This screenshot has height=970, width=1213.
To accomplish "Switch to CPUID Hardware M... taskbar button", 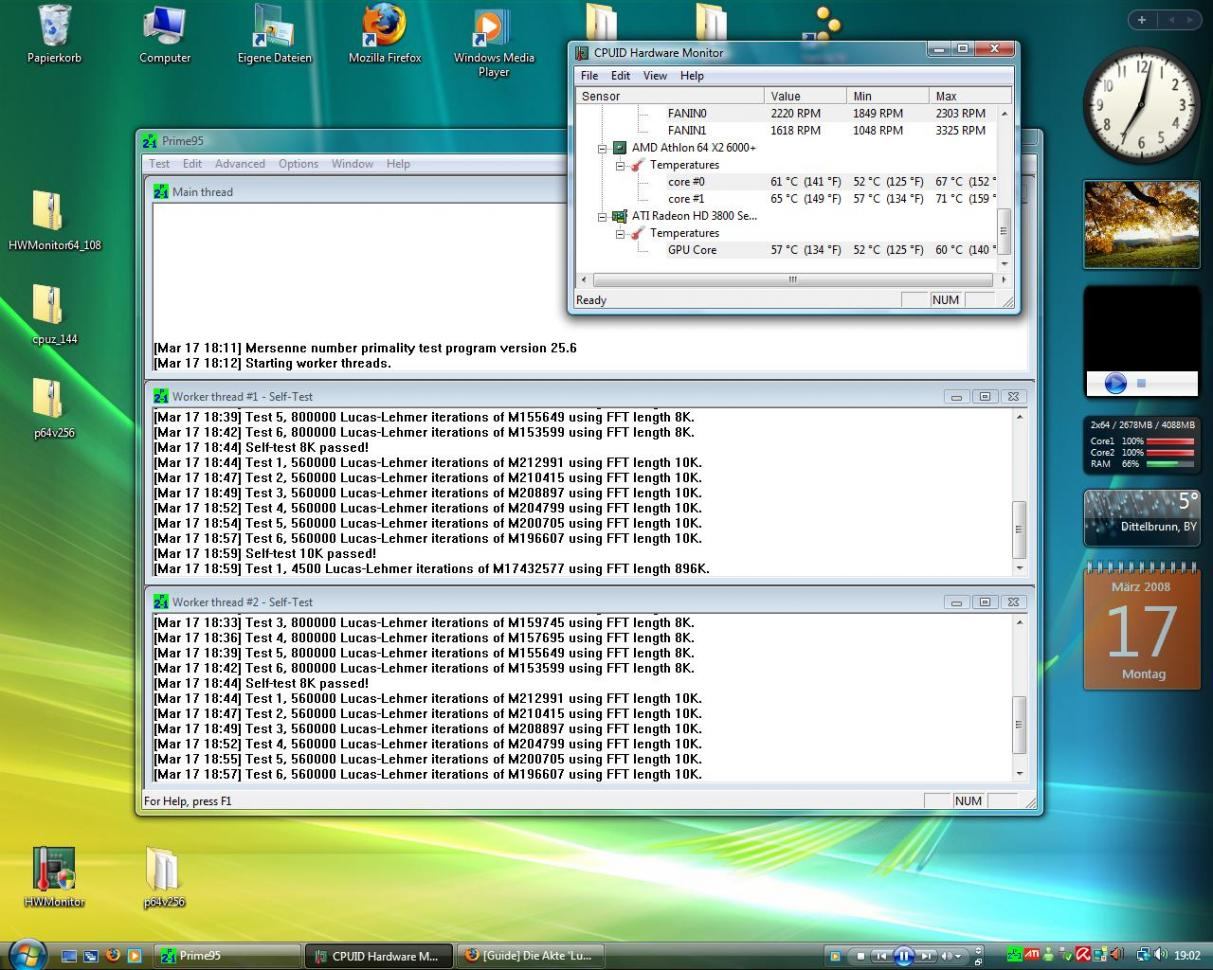I will (x=378, y=956).
